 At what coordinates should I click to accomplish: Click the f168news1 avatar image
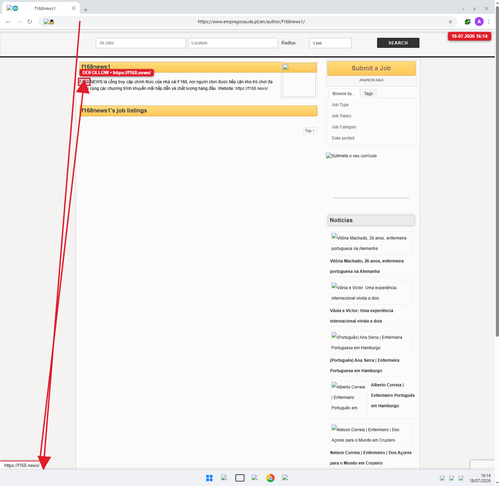point(299,80)
